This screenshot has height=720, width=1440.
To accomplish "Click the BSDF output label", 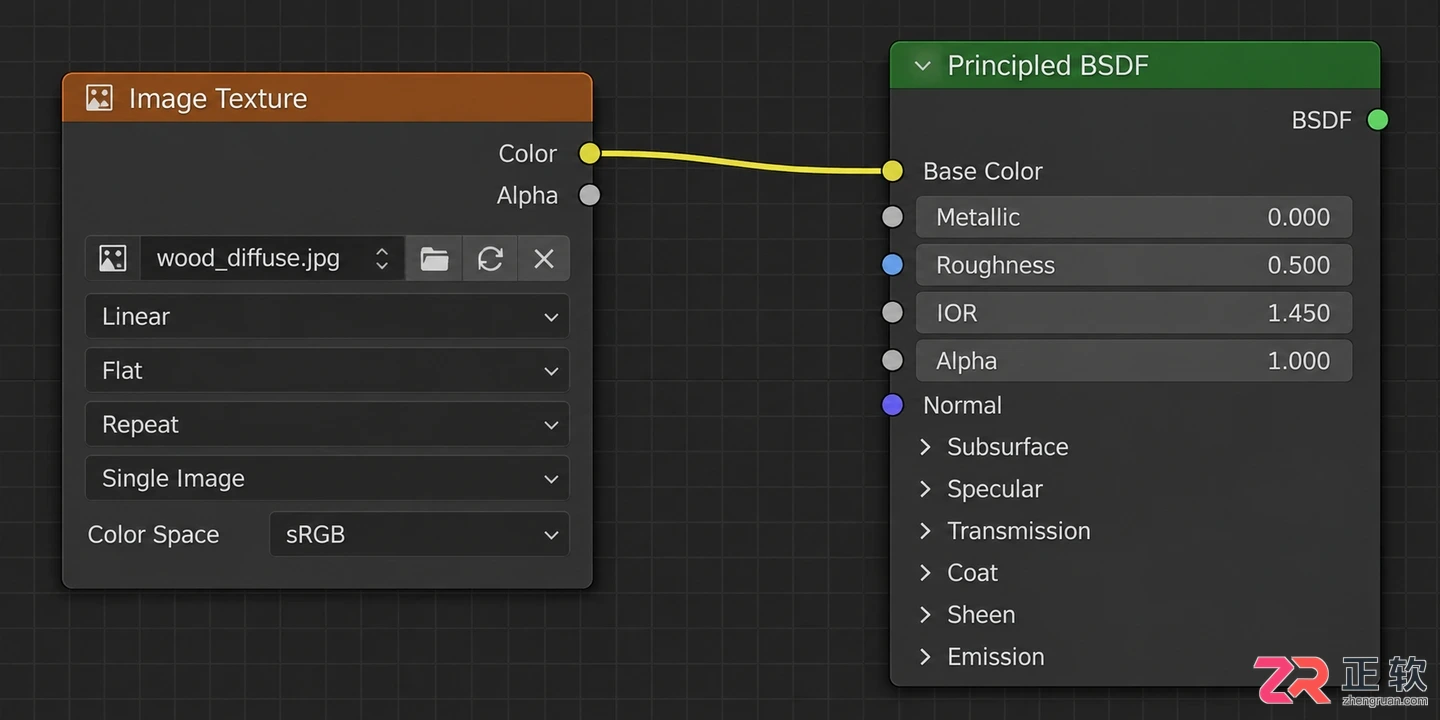I will click(x=1322, y=120).
